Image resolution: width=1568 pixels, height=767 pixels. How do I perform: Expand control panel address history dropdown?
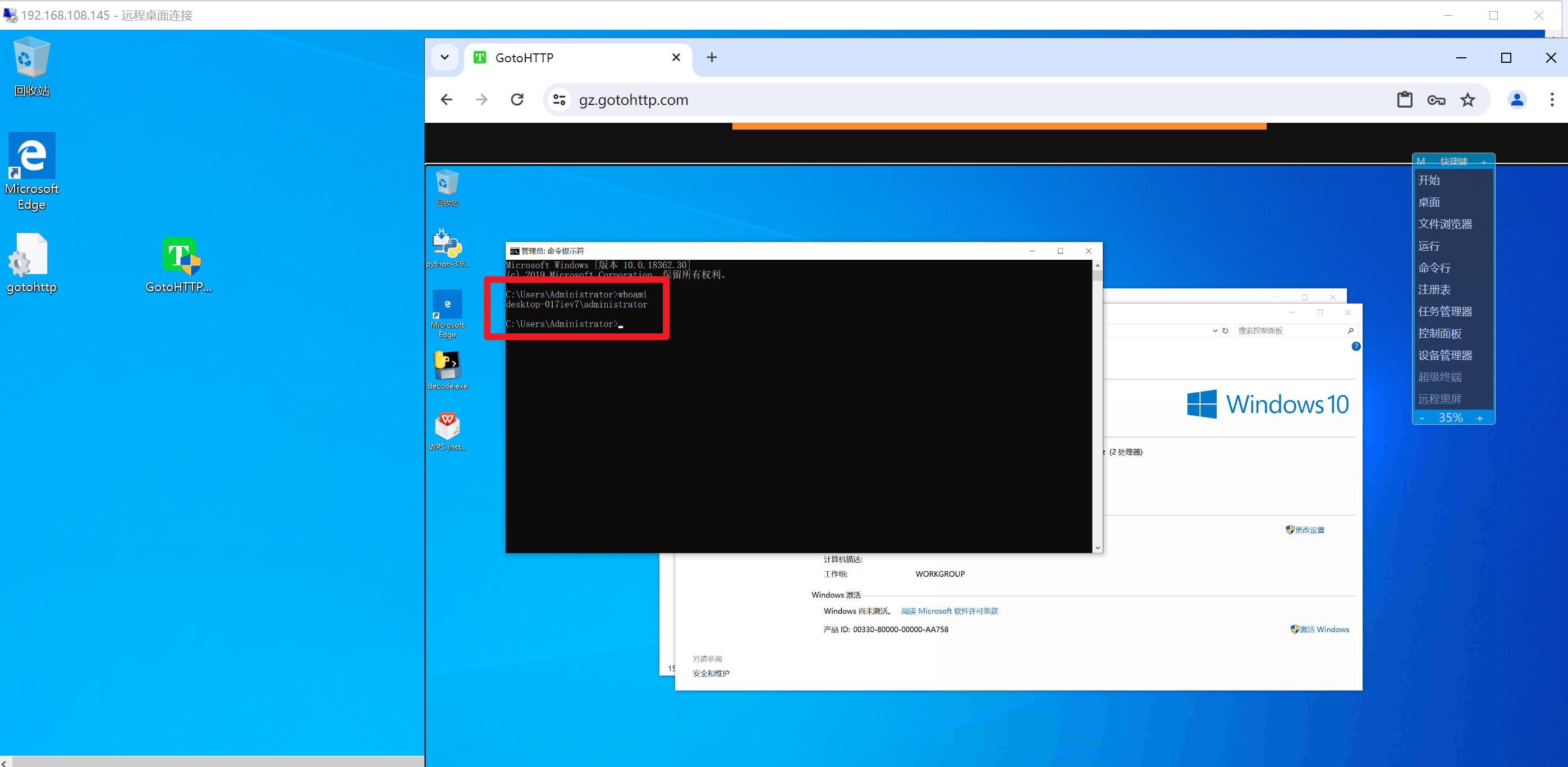click(x=1215, y=330)
